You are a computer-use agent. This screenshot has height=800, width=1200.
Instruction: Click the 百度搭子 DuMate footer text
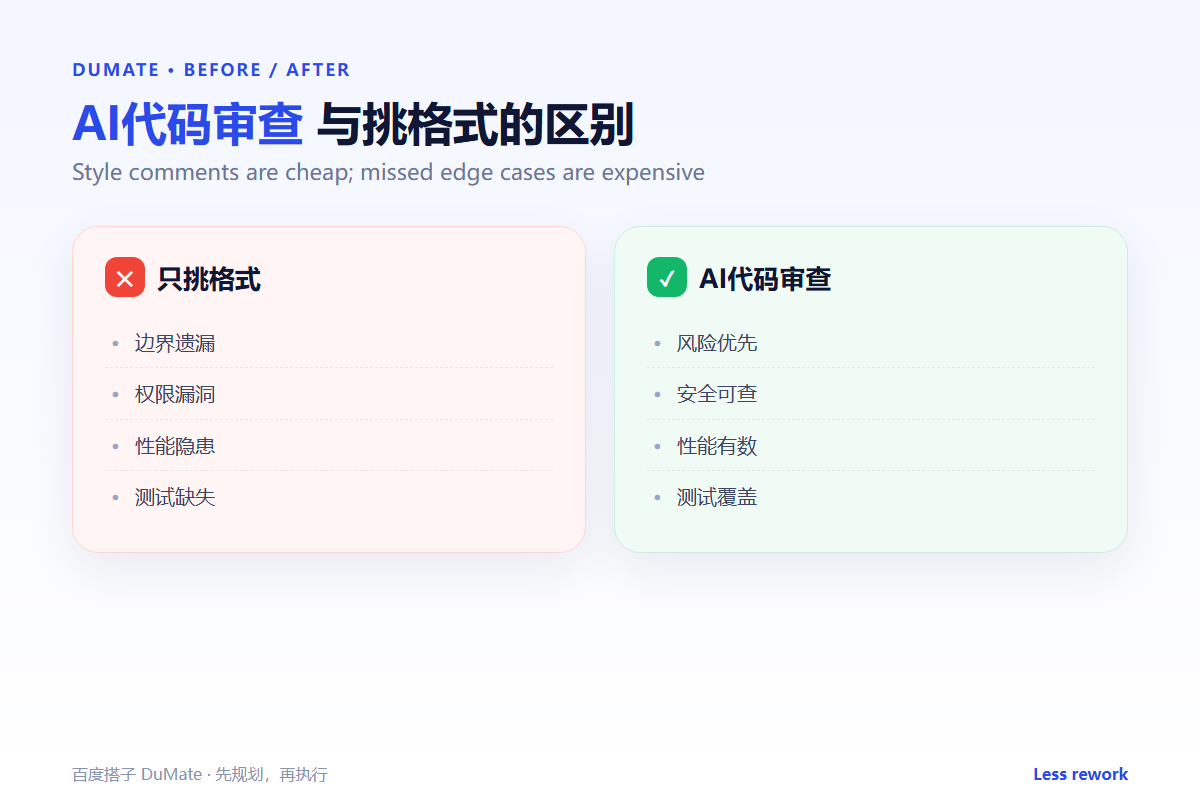coord(200,775)
